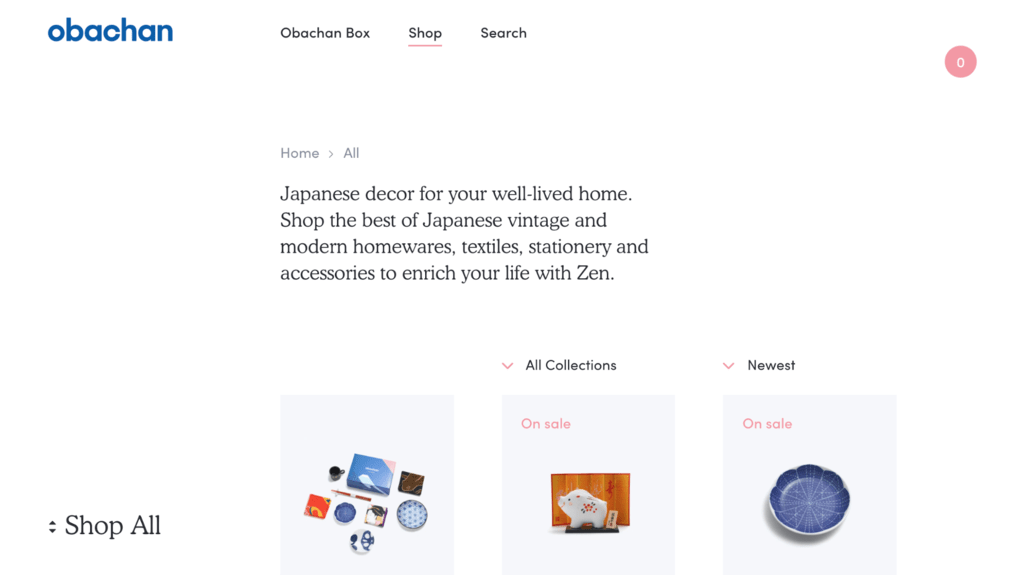Click the obachan logo
Image resolution: width=1024 pixels, height=575 pixels.
click(110, 31)
